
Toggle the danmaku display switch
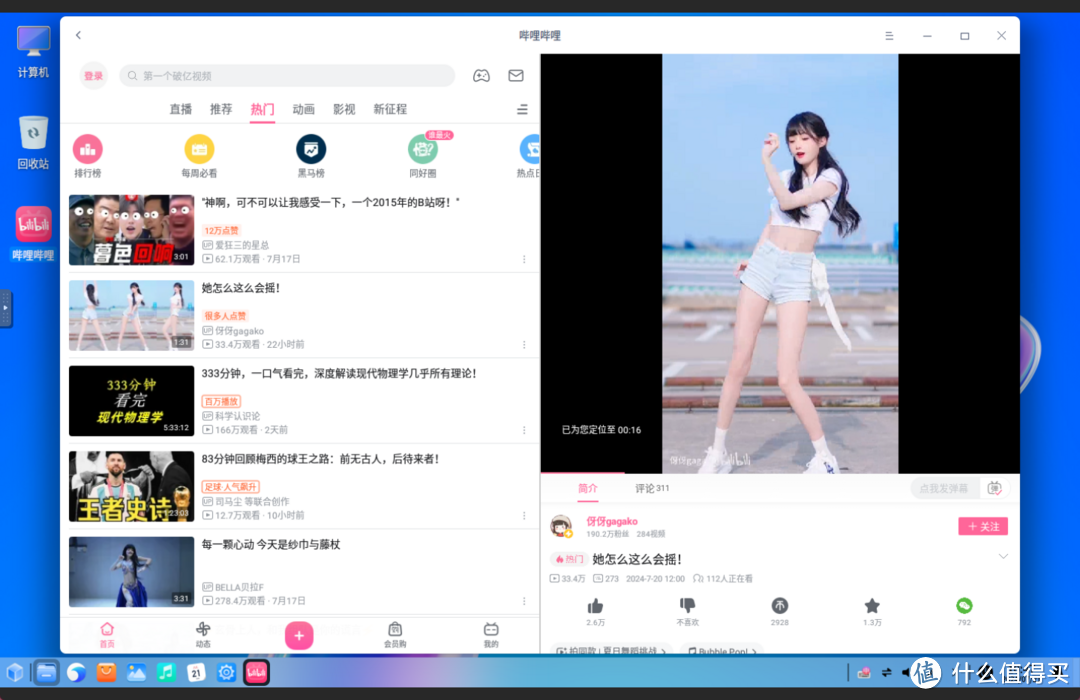click(993, 487)
